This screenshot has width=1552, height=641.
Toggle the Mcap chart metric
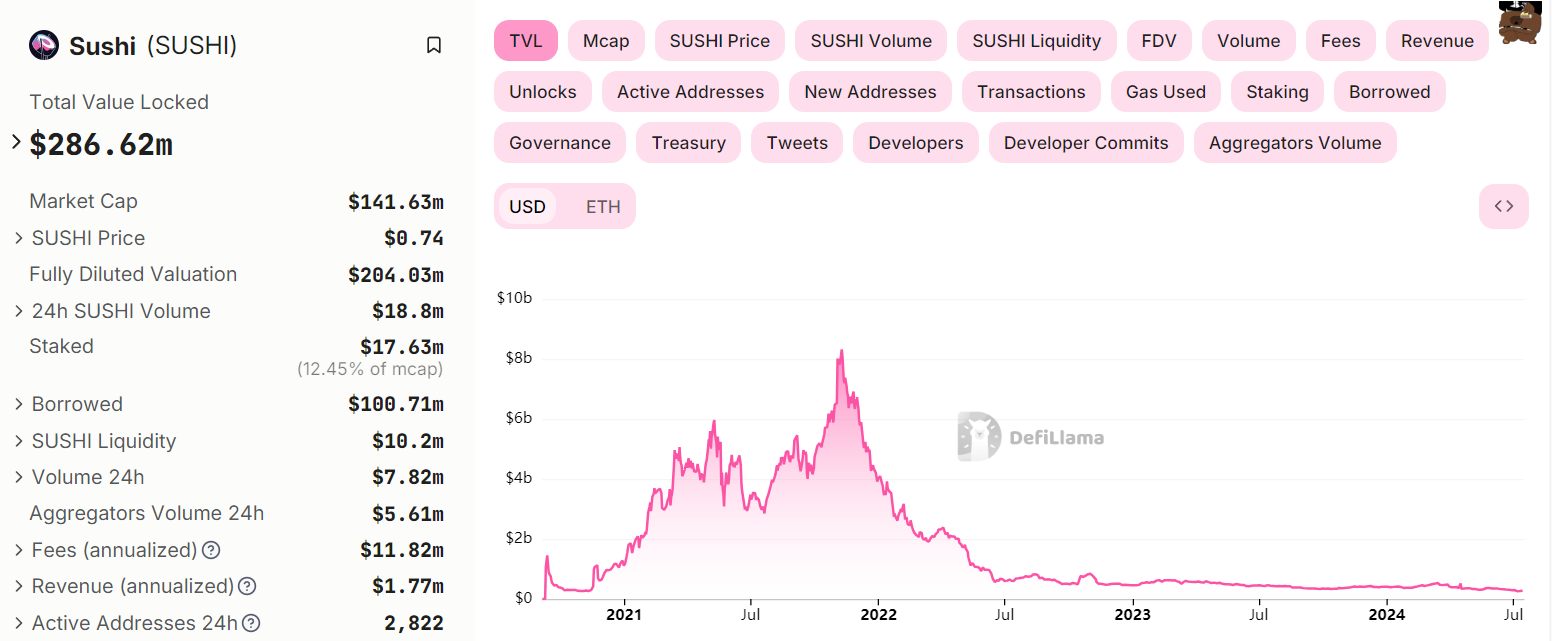click(x=606, y=41)
